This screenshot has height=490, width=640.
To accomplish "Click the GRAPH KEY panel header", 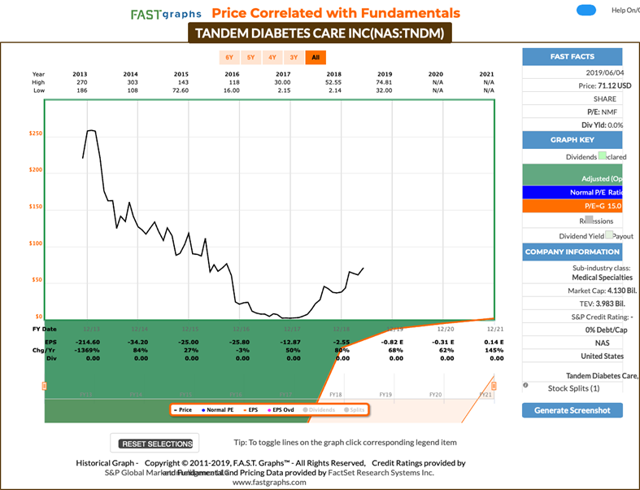I will click(x=572, y=140).
